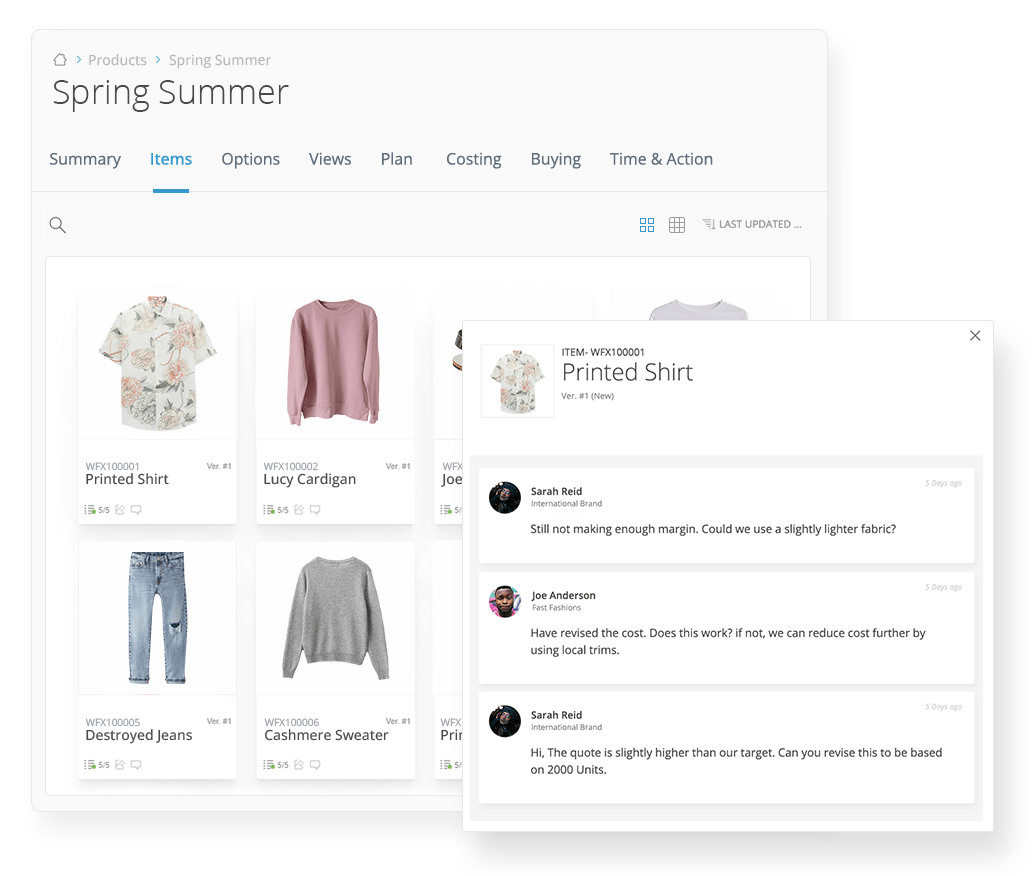This screenshot has height=876, width=1036.
Task: Open comments icon on Cashmere Sweater card
Action: tap(315, 764)
